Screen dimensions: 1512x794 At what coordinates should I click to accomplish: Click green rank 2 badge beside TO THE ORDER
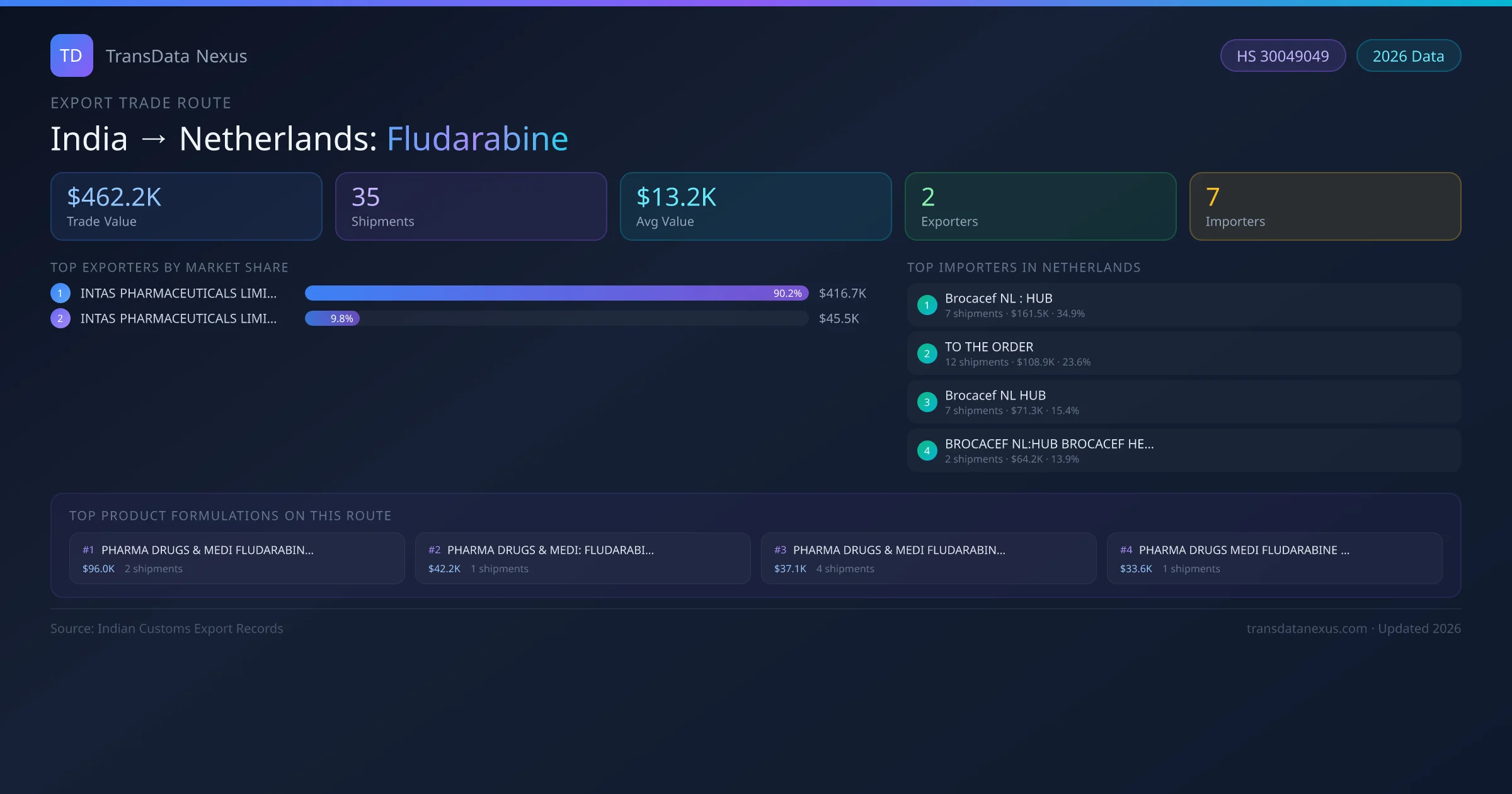click(927, 354)
